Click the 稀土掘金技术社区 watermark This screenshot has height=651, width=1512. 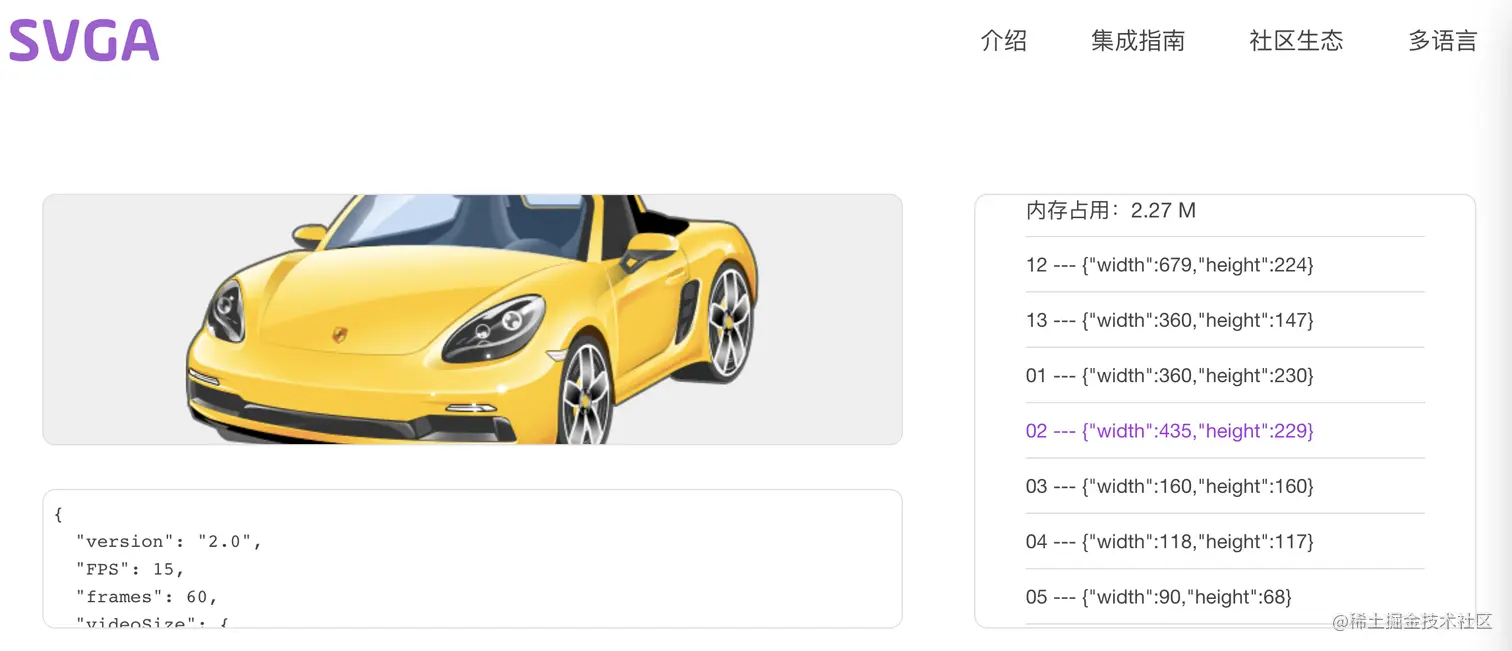[1412, 621]
